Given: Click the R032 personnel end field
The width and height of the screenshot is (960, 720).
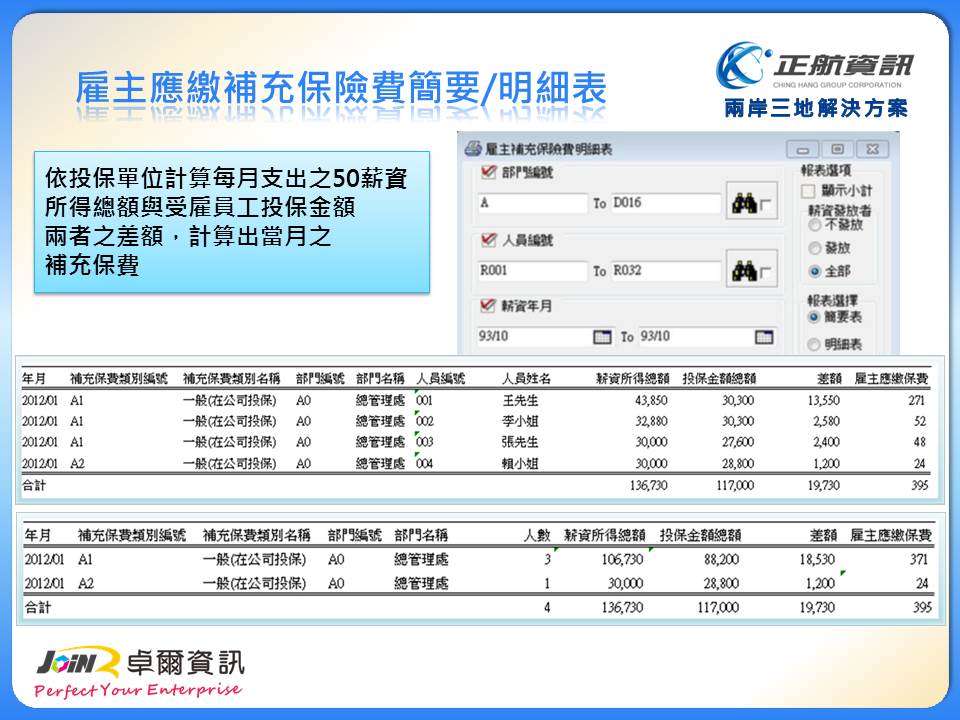Looking at the screenshot, I should click(x=665, y=271).
